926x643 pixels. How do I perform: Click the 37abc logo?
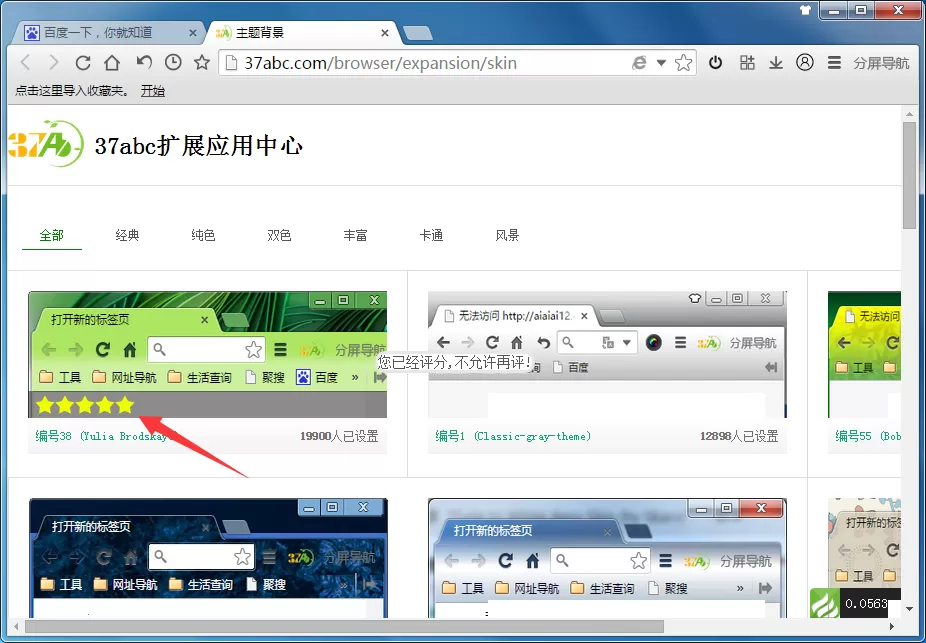45,143
